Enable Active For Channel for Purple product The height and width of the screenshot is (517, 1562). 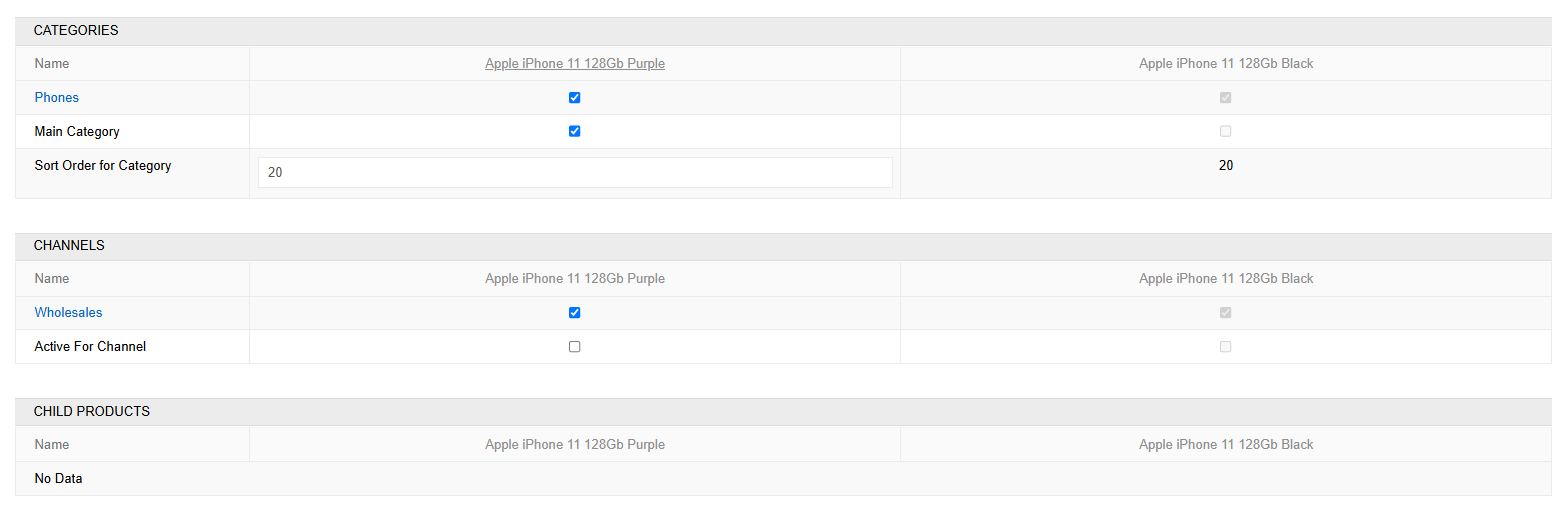[574, 347]
